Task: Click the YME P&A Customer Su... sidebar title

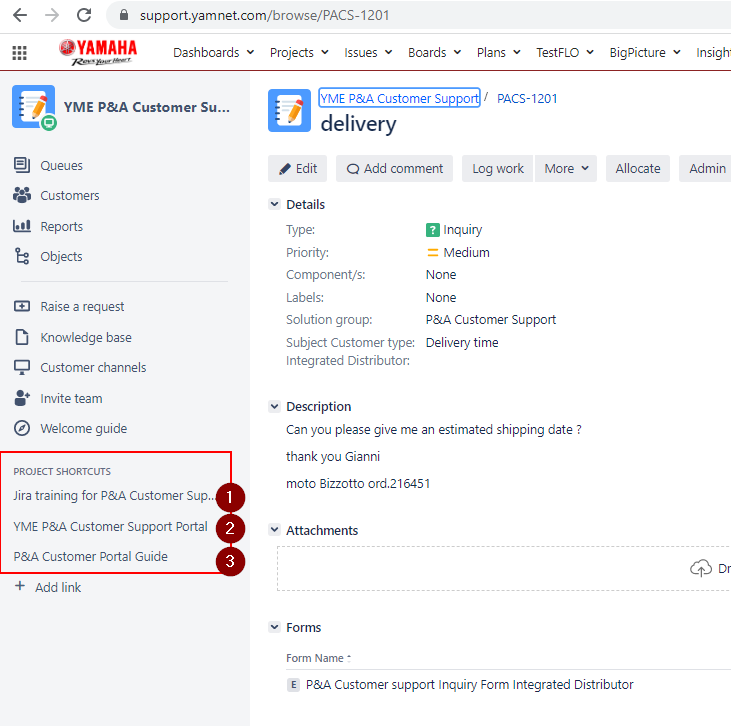Action: [147, 107]
